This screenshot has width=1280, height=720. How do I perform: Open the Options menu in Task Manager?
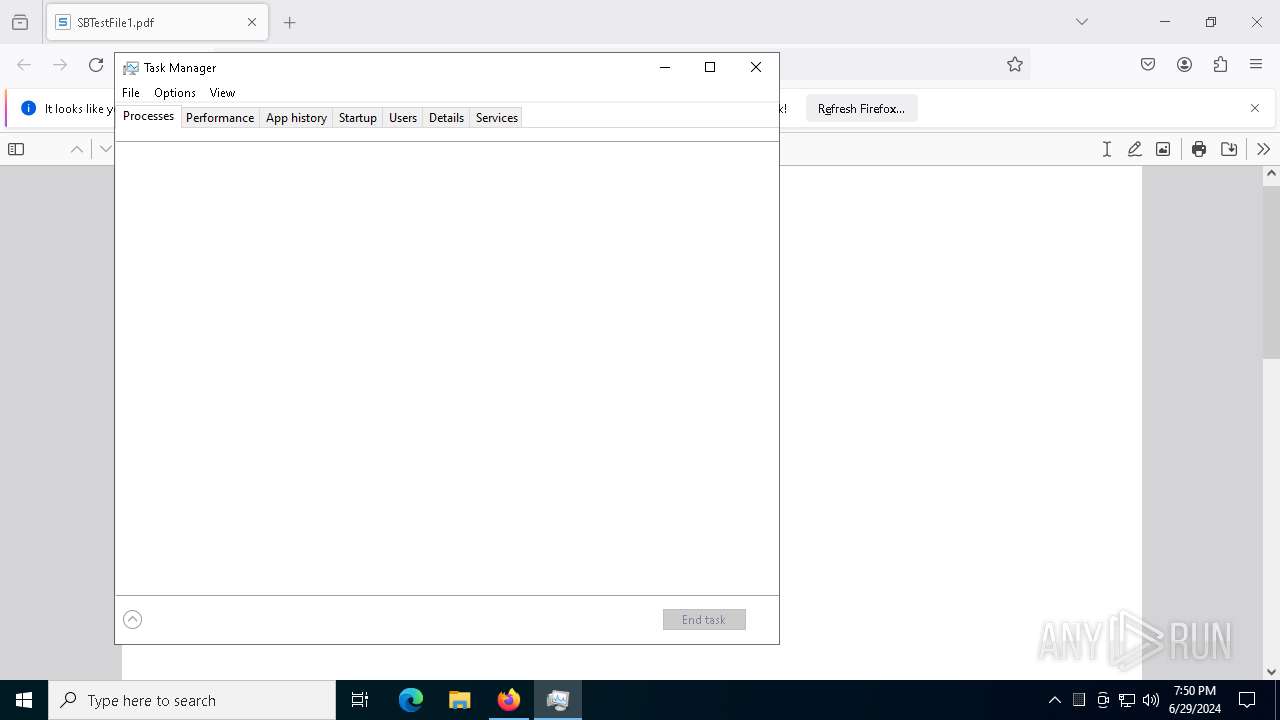[x=175, y=93]
